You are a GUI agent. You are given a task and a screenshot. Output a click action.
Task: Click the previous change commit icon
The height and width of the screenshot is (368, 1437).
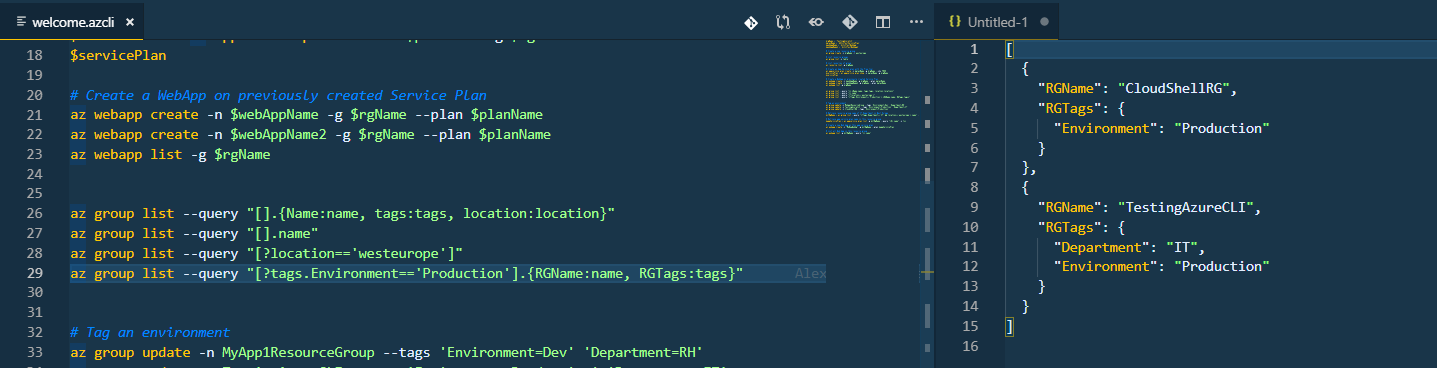pyautogui.click(x=816, y=21)
